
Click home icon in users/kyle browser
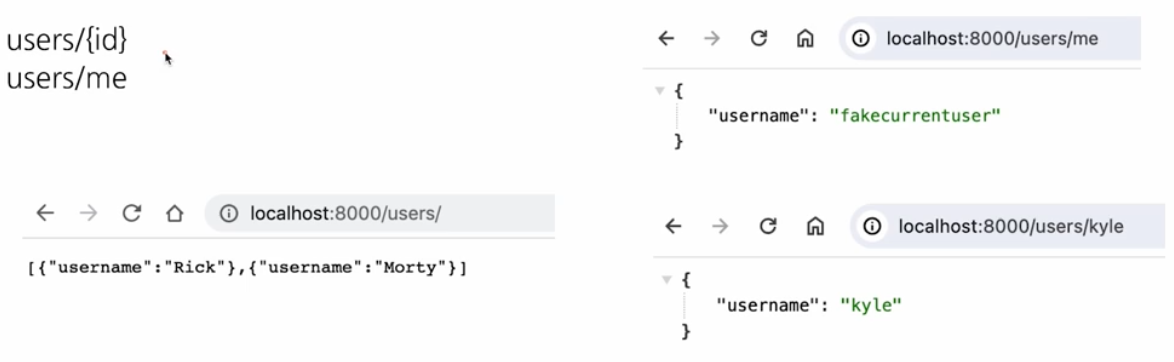tap(815, 226)
